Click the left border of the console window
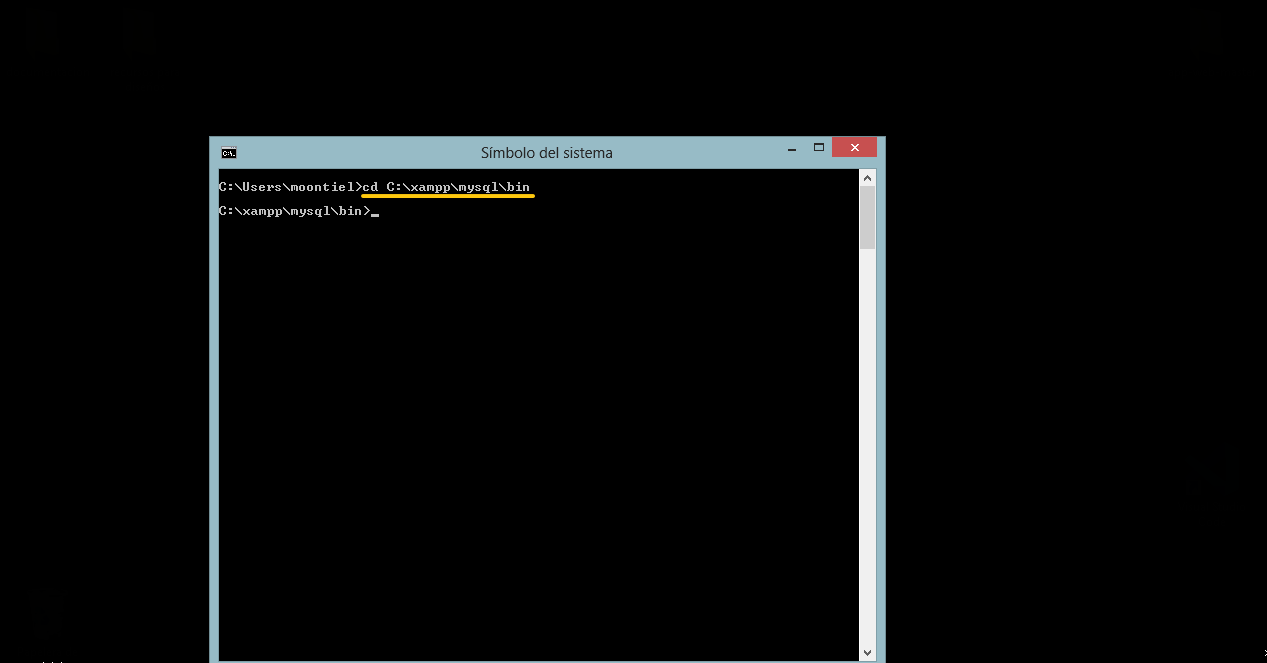 pyautogui.click(x=212, y=400)
